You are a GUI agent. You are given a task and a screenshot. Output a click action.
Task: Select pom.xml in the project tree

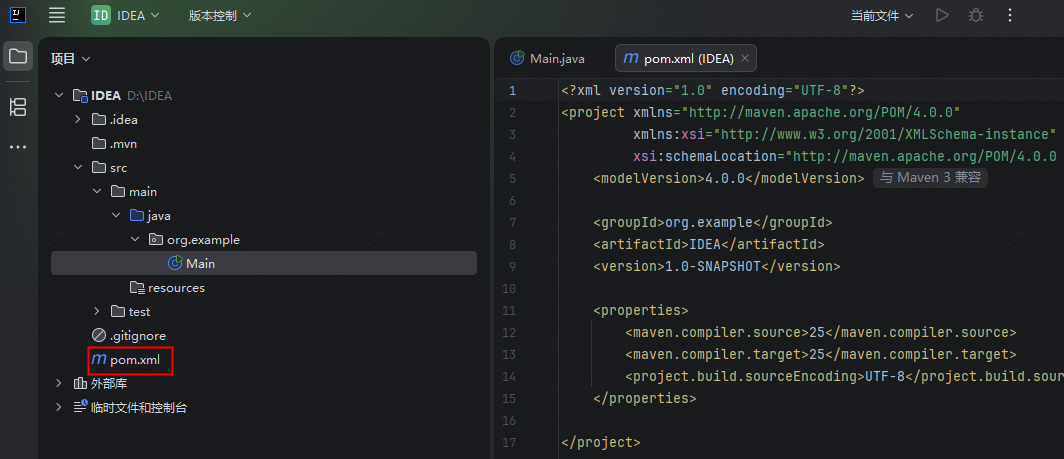click(x=134, y=360)
